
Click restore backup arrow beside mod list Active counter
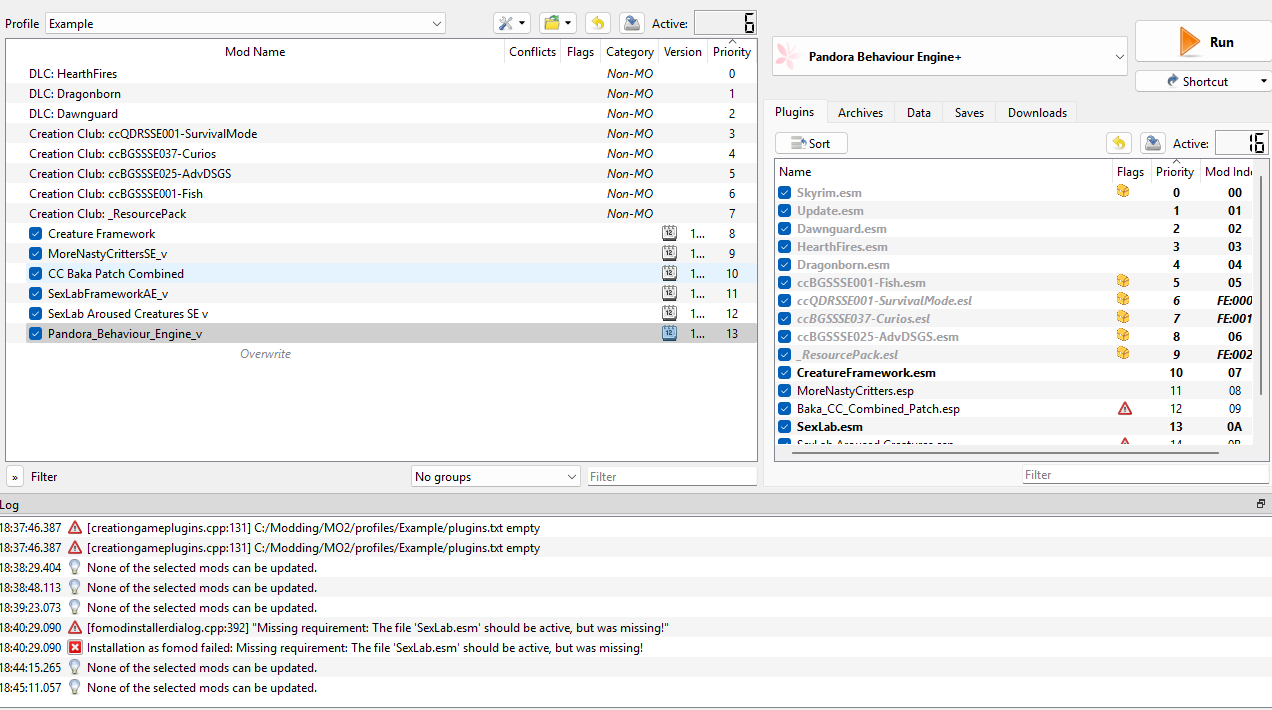(x=597, y=23)
